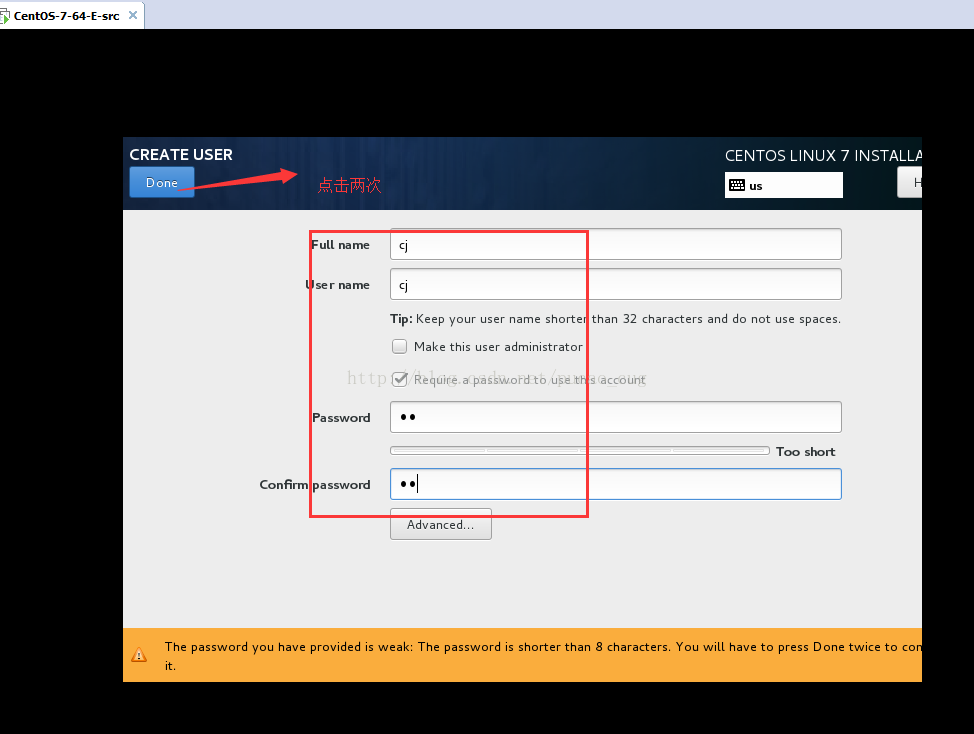Click the Confirm password field
974x734 pixels.
[616, 484]
